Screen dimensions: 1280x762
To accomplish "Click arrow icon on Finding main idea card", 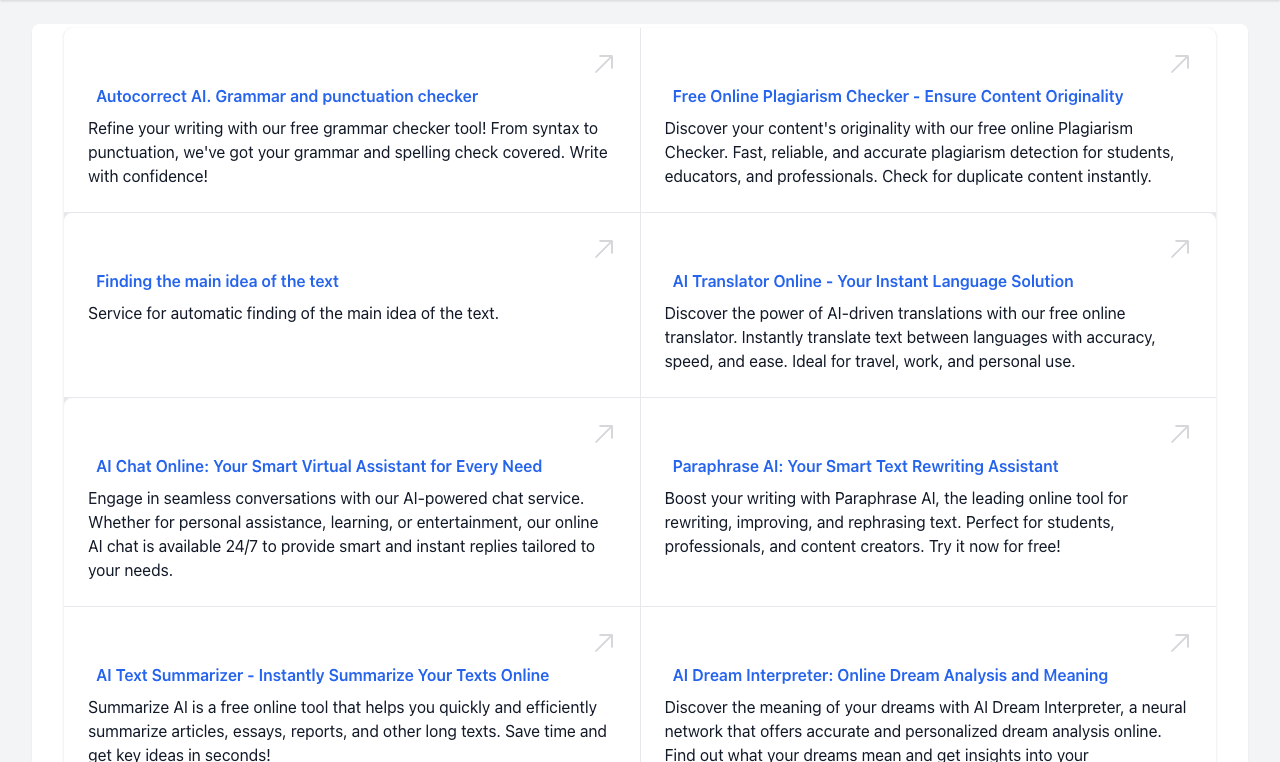I will [604, 249].
